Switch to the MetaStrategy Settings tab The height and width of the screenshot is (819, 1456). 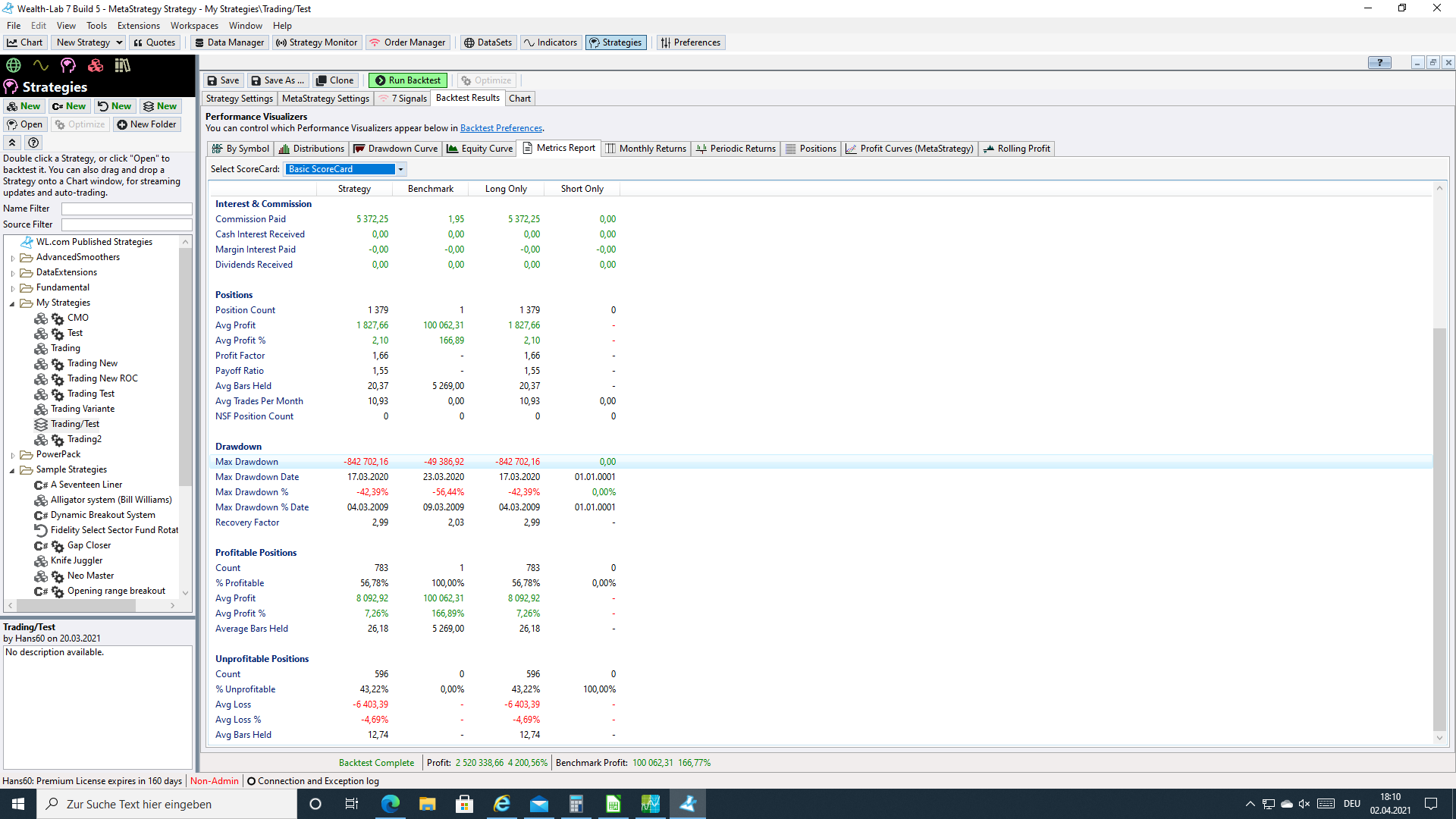[325, 99]
